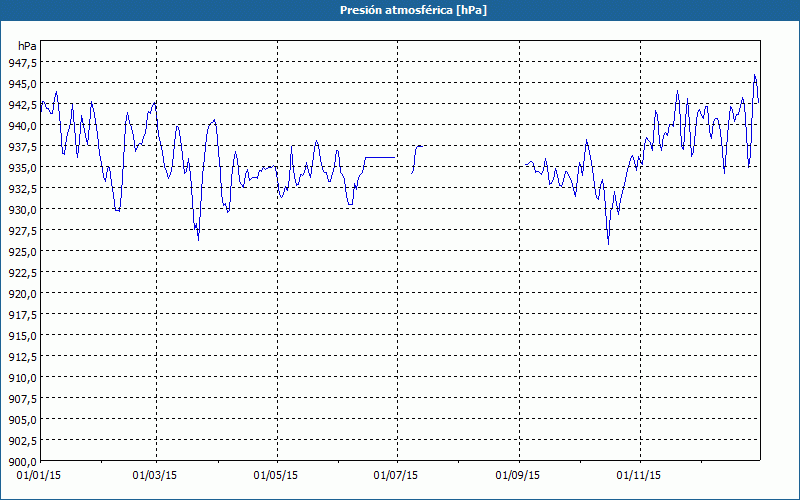Select the 907,5 y-axis label
The width and height of the screenshot is (800, 500).
[x=22, y=398]
